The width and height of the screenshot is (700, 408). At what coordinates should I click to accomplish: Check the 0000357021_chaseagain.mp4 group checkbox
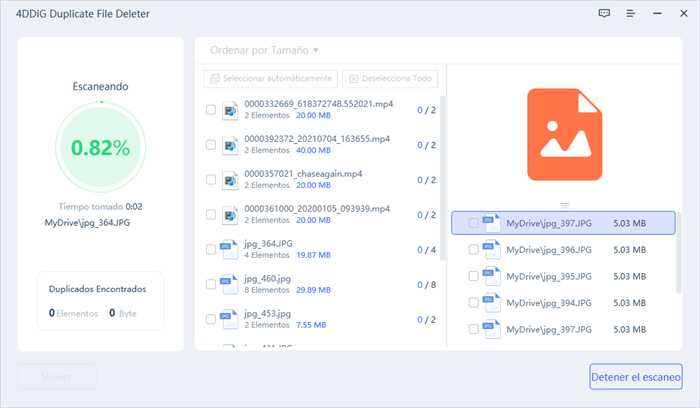pos(211,179)
